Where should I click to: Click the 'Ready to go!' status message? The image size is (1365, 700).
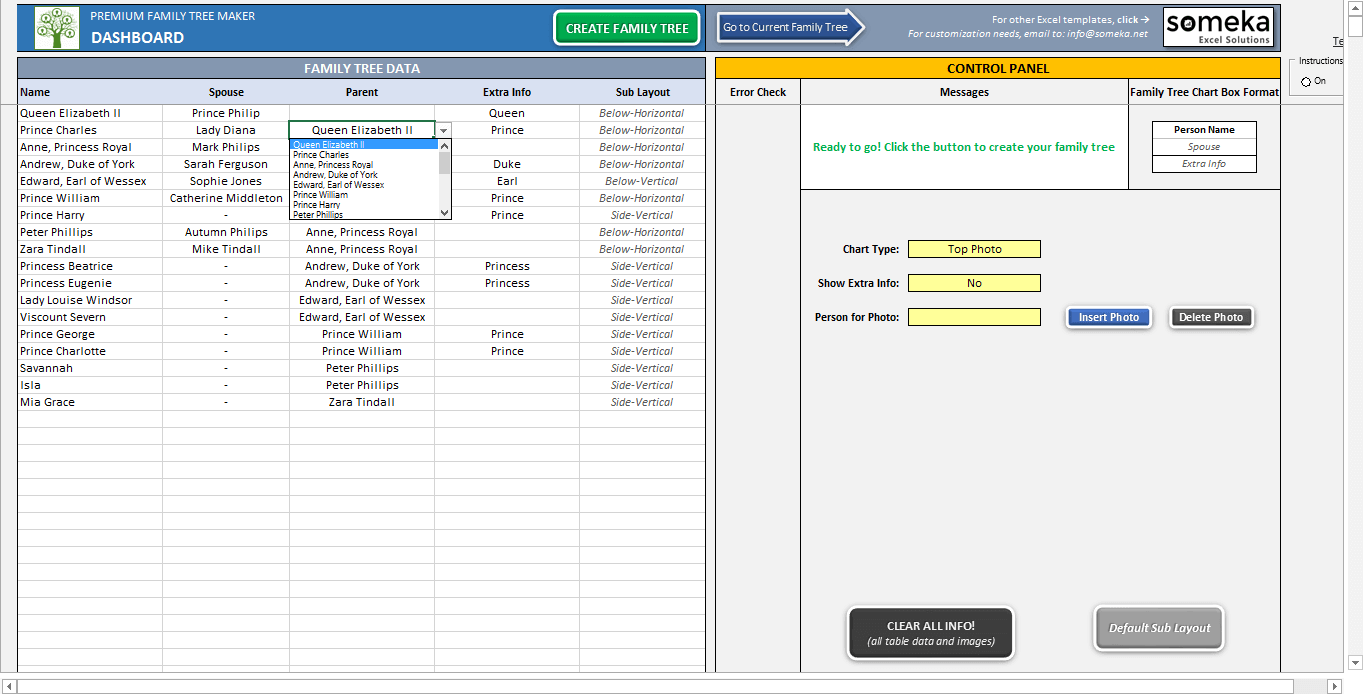pos(964,147)
